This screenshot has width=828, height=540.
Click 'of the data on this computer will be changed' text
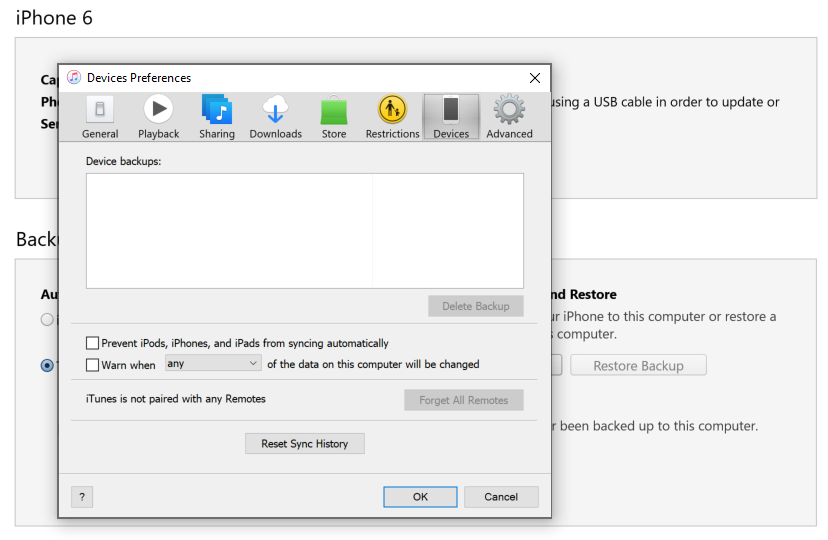[x=373, y=364]
